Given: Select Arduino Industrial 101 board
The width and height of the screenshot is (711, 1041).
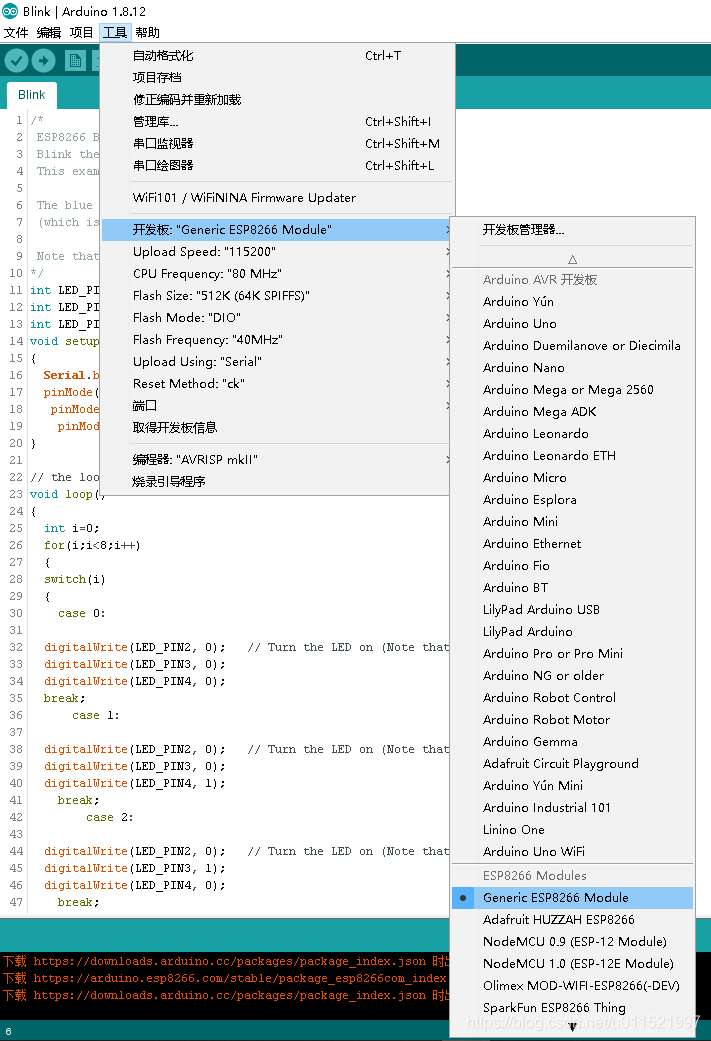Looking at the screenshot, I should click(x=572, y=807).
